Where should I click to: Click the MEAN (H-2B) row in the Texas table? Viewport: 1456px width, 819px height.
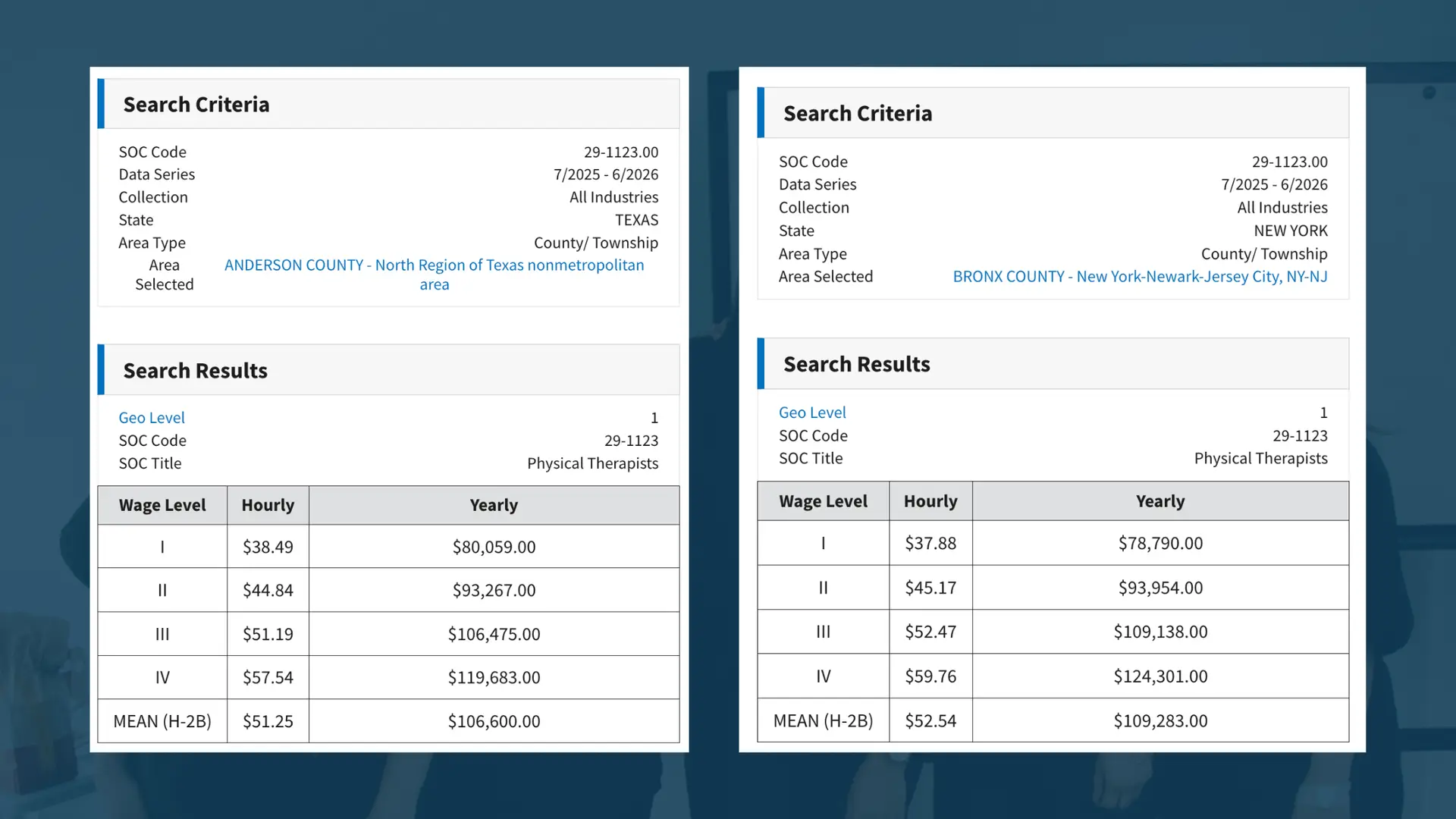pyautogui.click(x=162, y=721)
